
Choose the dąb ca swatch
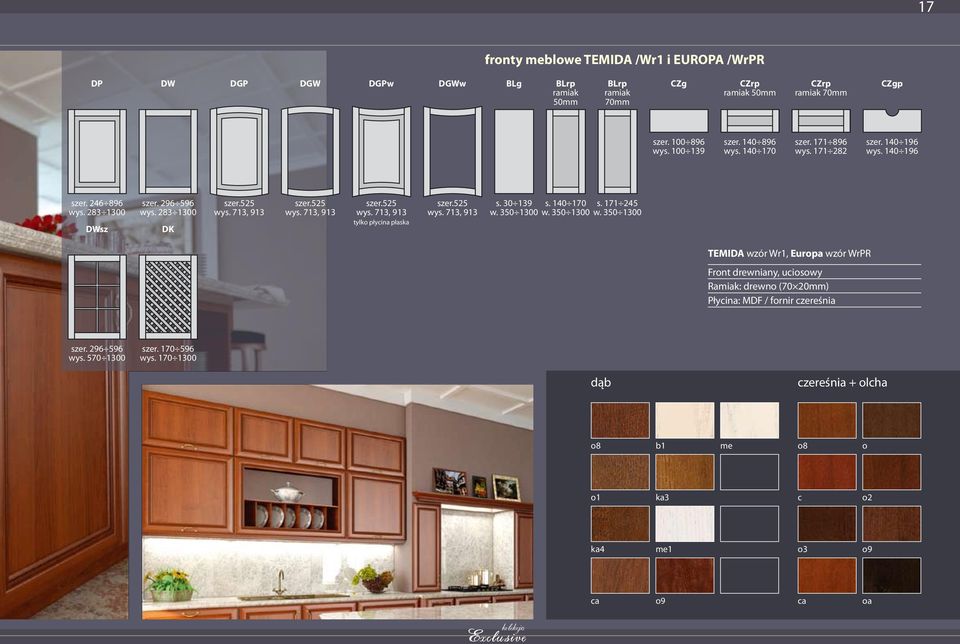point(620,575)
